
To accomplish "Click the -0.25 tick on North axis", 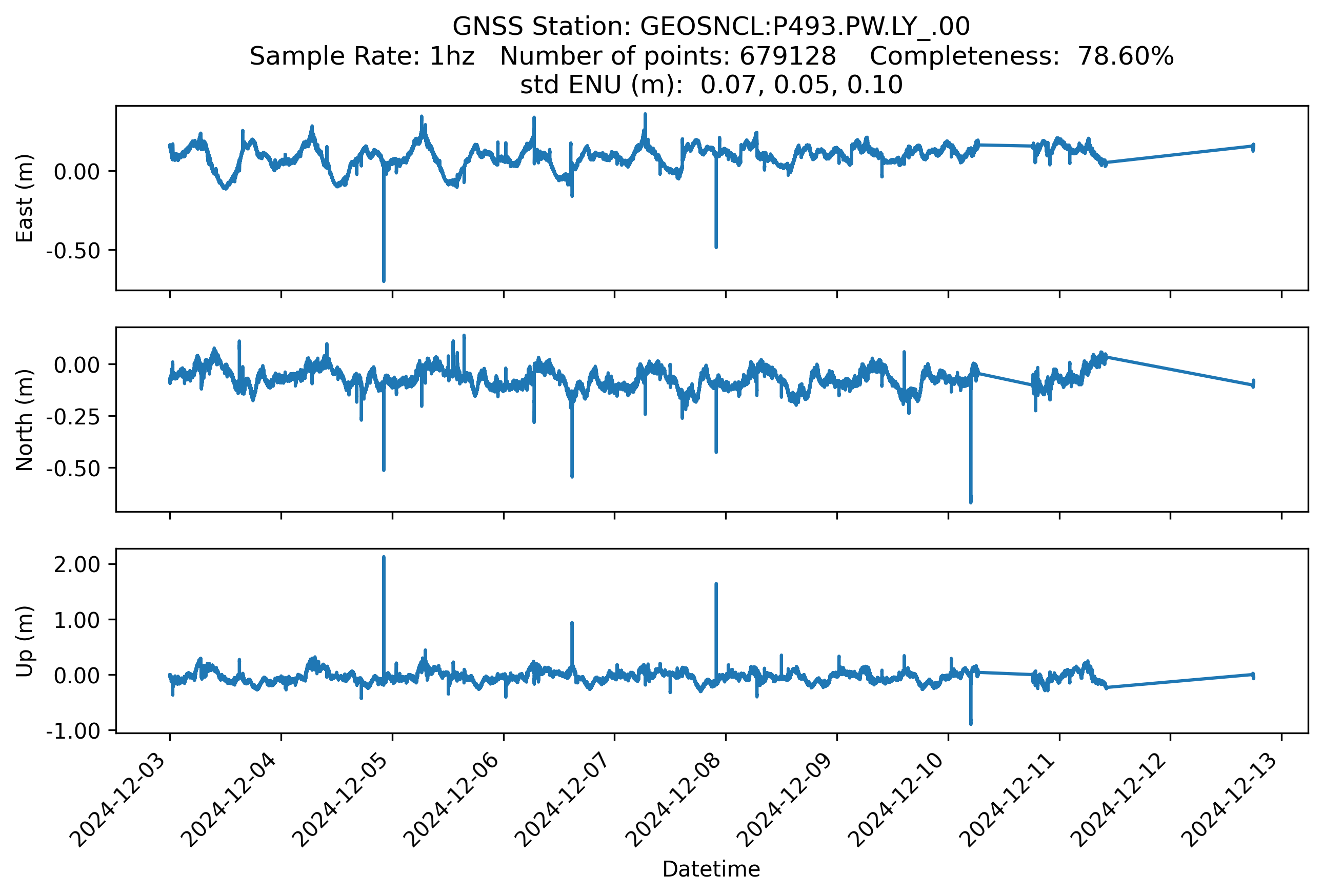I will pos(73,417).
